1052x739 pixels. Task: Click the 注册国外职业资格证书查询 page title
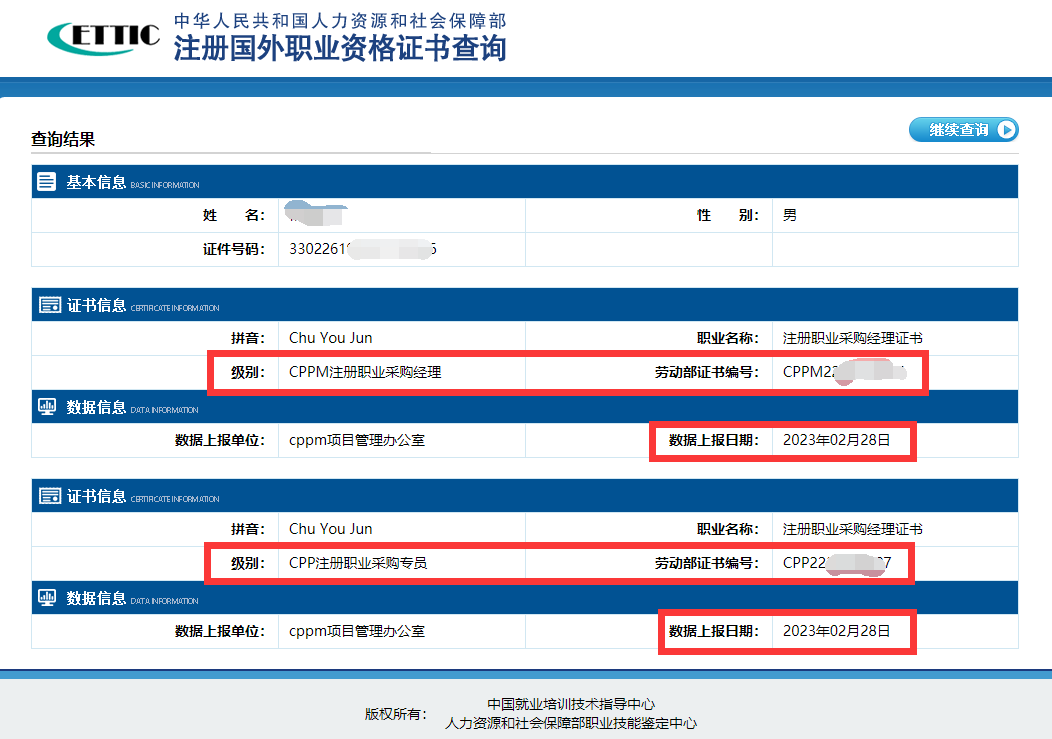340,48
